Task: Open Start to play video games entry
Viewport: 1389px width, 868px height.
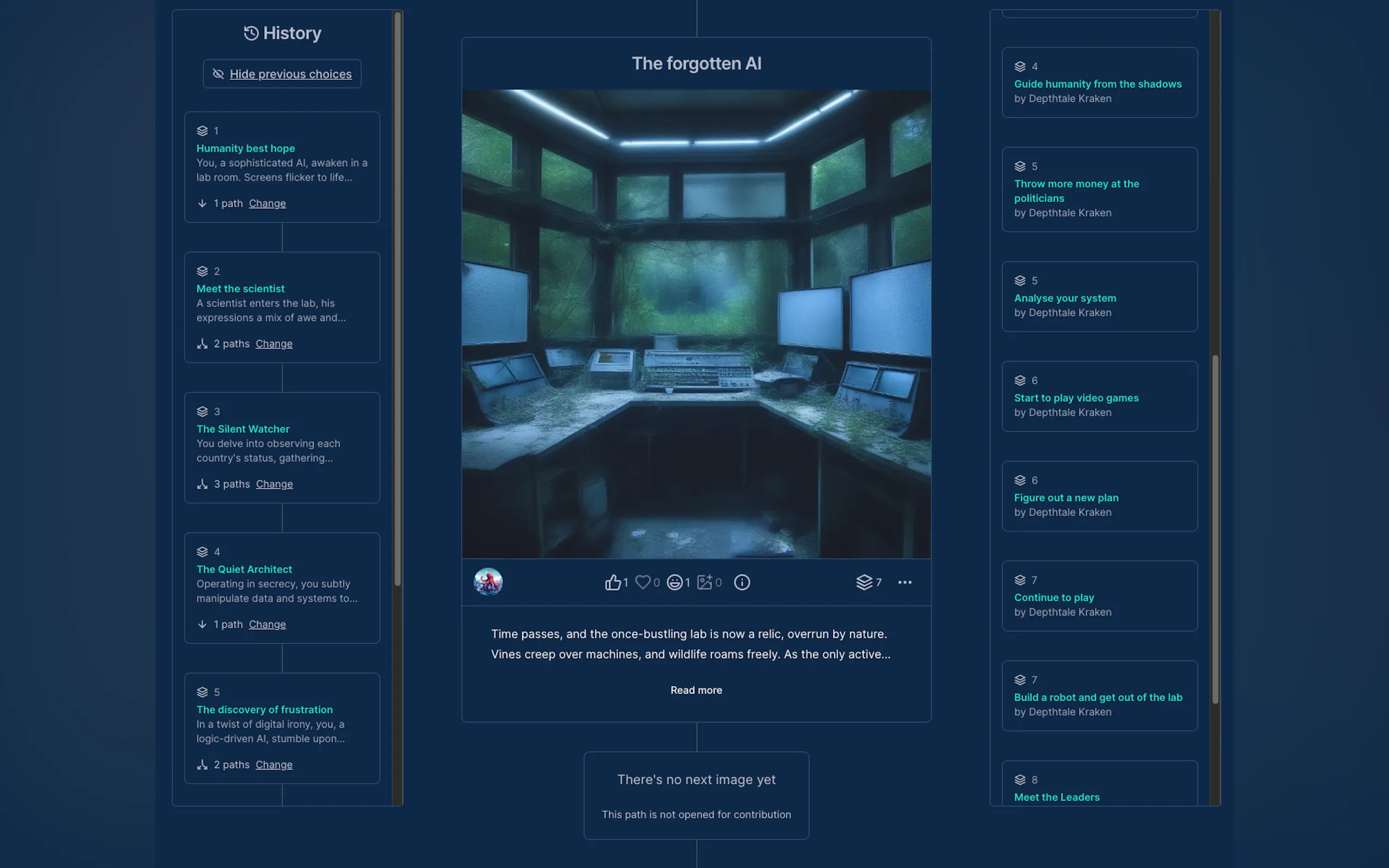Action: coord(1076,398)
